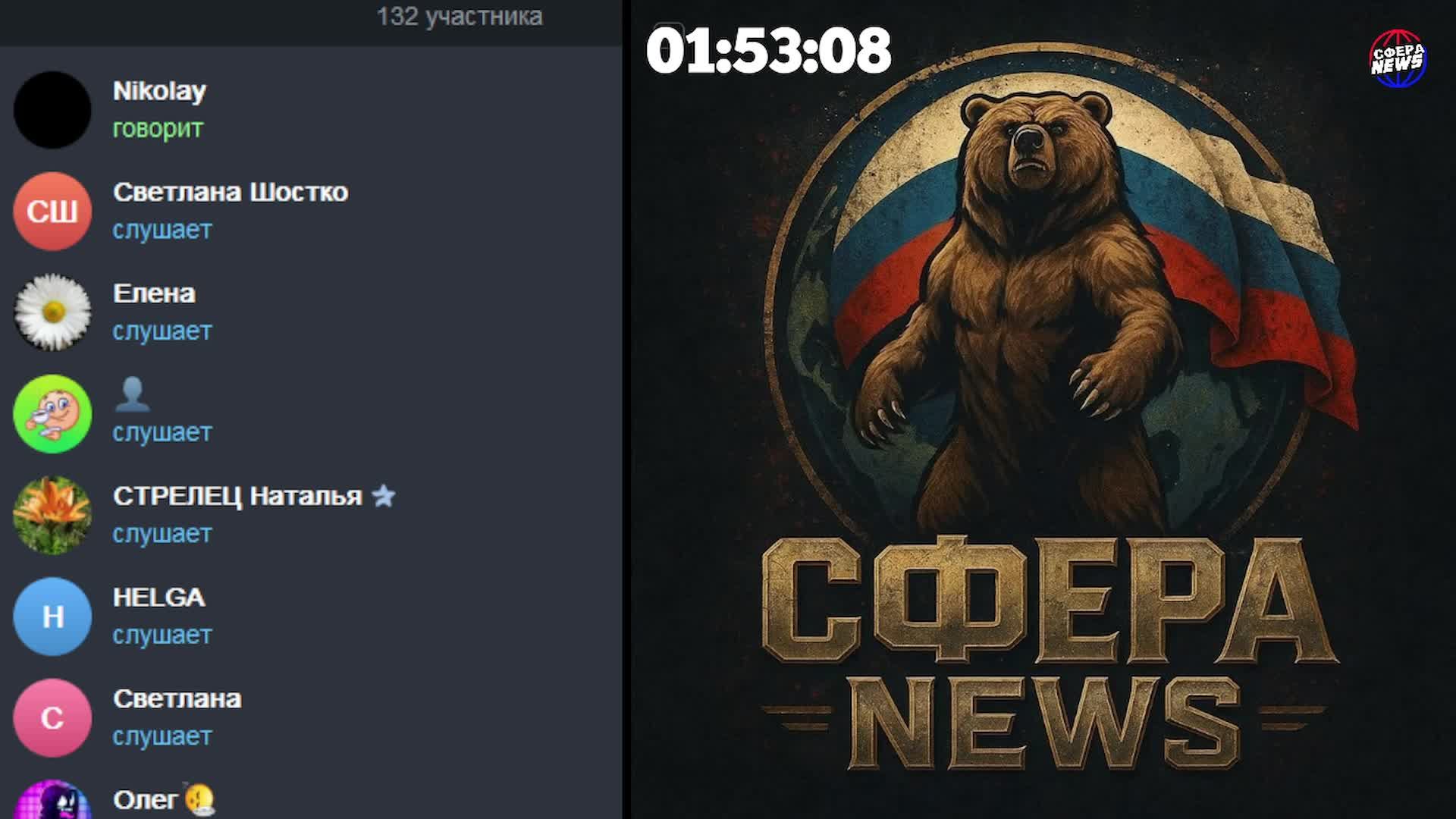Select the name Светлана Шостко in list
Screen dimensions: 1456x819
point(231,193)
